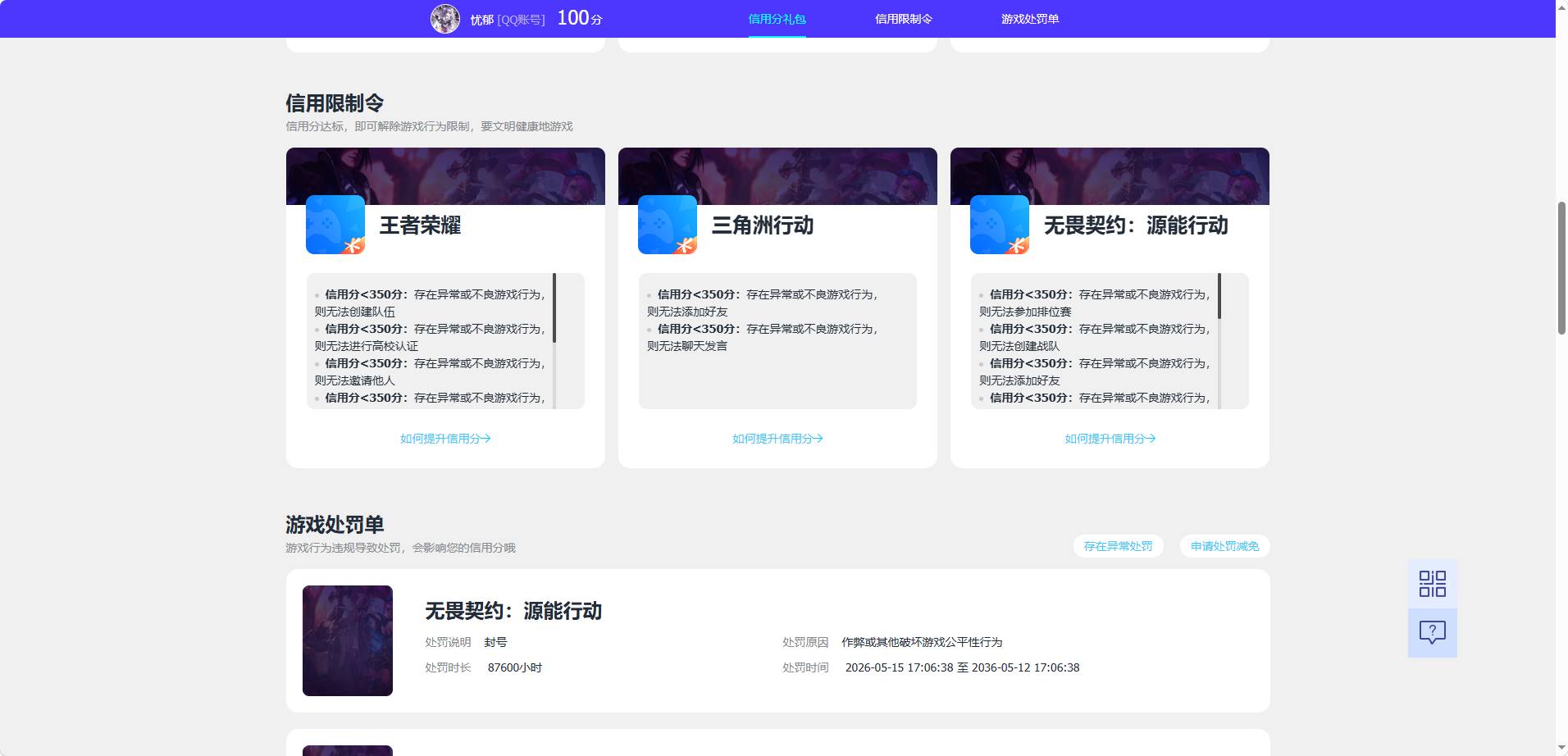The width and height of the screenshot is (1568, 756).
Task: Click the 王者荣耀 card banner image
Action: [x=445, y=175]
